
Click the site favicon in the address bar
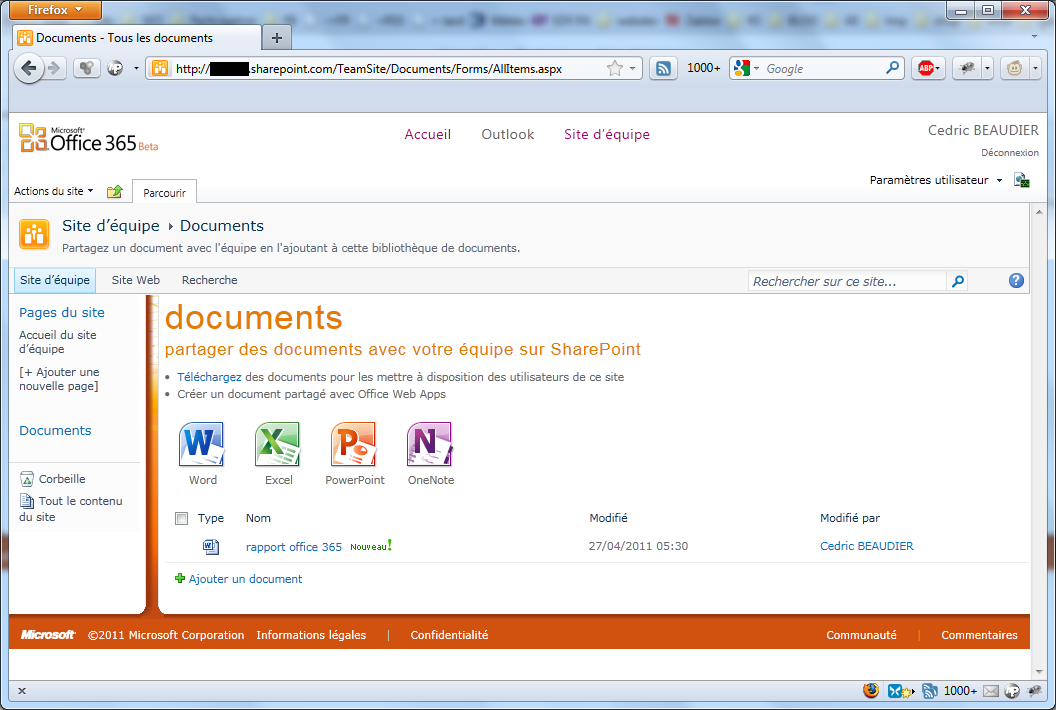click(x=160, y=68)
